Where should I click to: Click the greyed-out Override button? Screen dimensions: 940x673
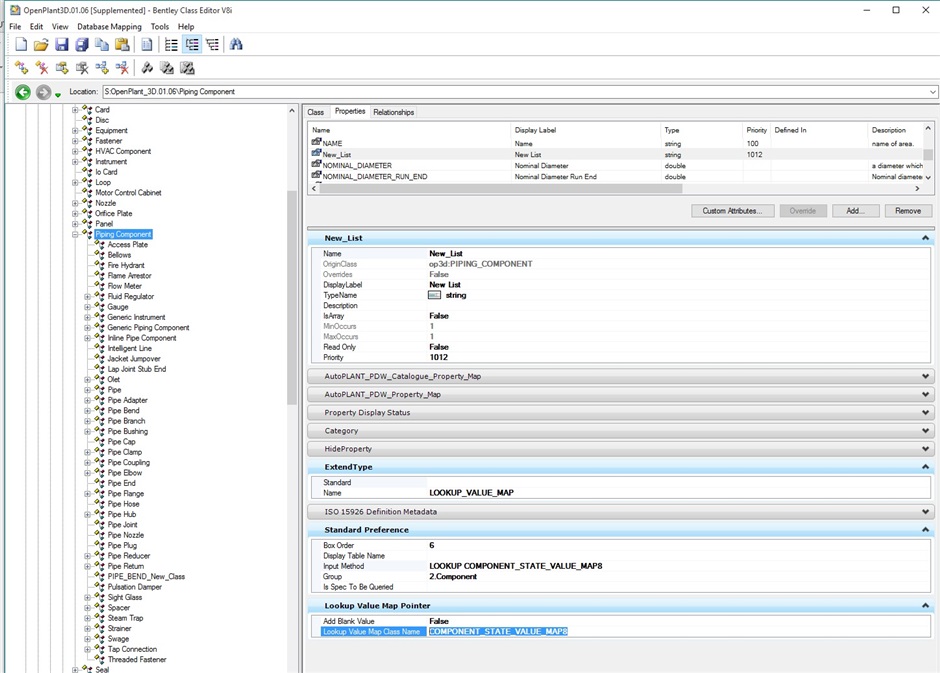(x=803, y=211)
